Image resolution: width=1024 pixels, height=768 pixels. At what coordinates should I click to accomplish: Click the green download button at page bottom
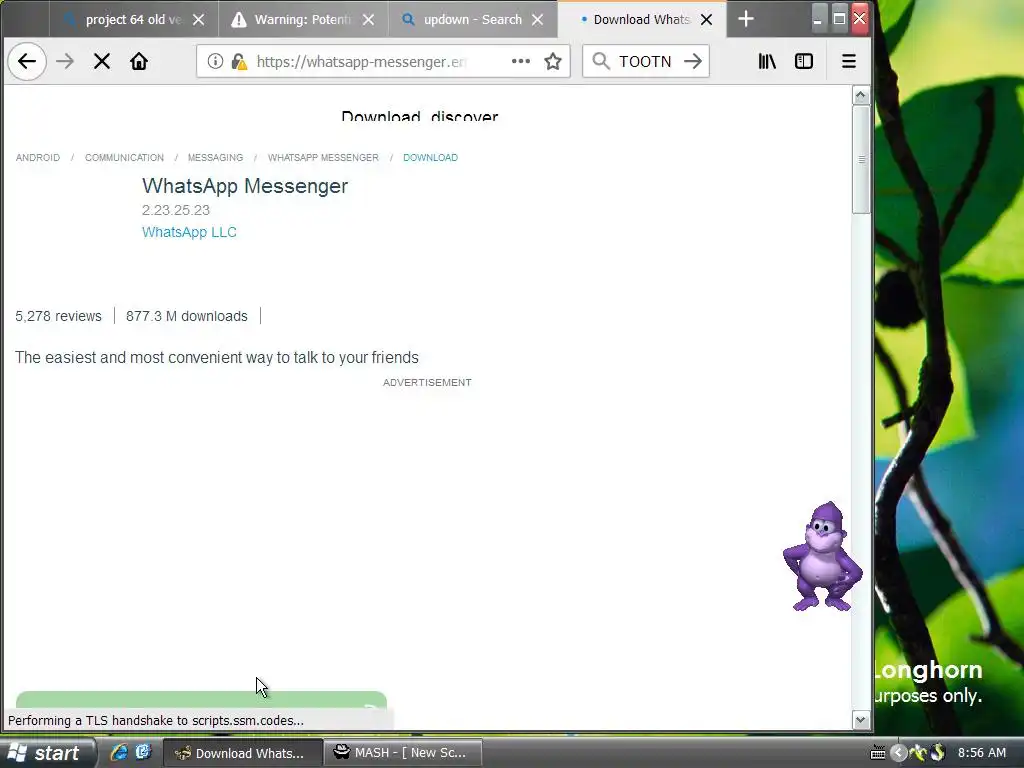(x=201, y=700)
